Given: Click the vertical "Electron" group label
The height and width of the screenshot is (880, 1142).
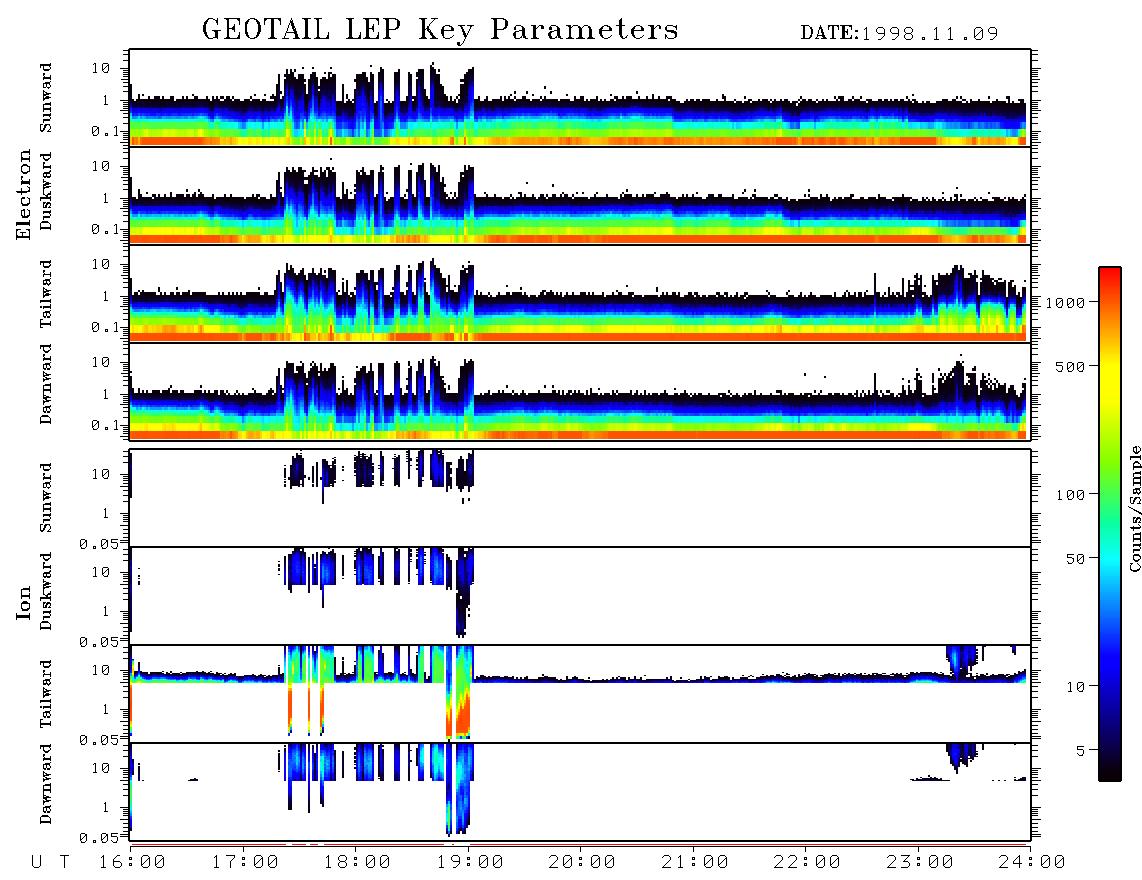Looking at the screenshot, I should (24, 195).
